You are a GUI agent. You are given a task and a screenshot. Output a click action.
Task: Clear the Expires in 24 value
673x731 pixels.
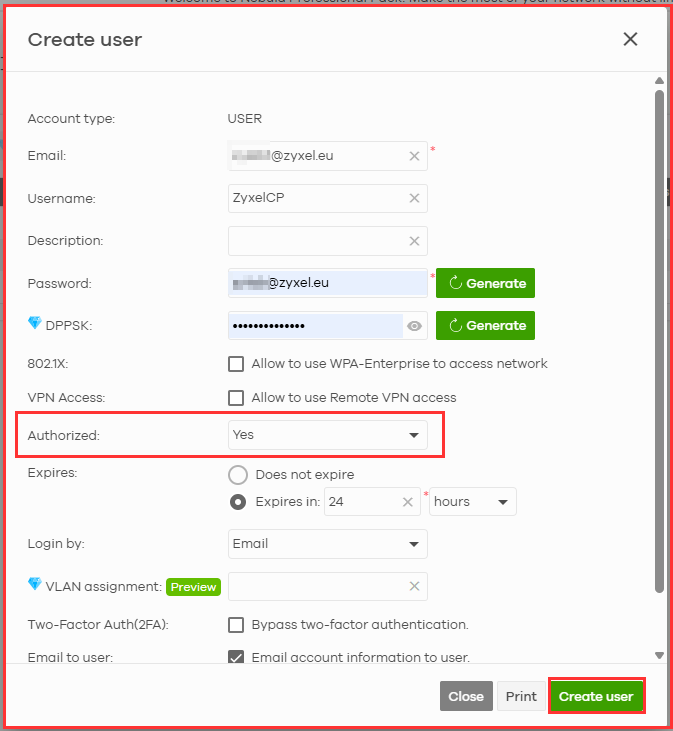(408, 502)
